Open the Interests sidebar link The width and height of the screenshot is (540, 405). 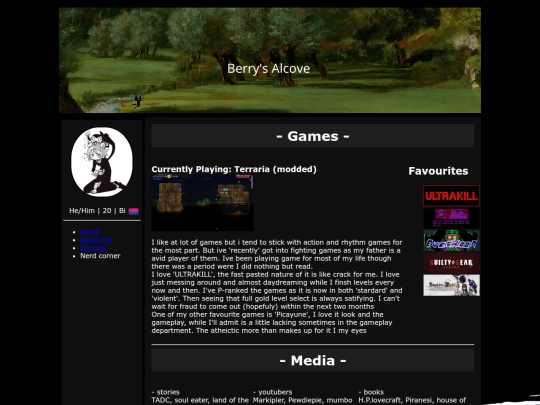[x=93, y=248]
